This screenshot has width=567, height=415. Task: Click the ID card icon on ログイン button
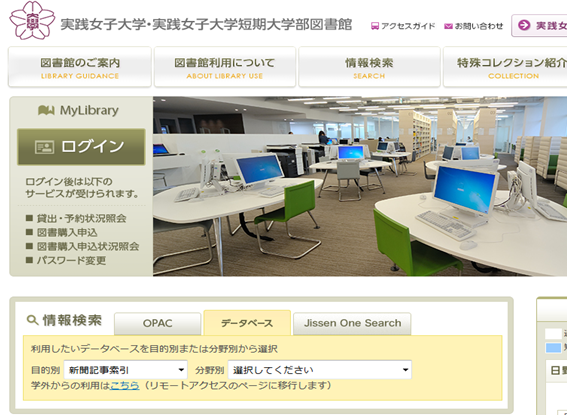pyautogui.click(x=44, y=147)
